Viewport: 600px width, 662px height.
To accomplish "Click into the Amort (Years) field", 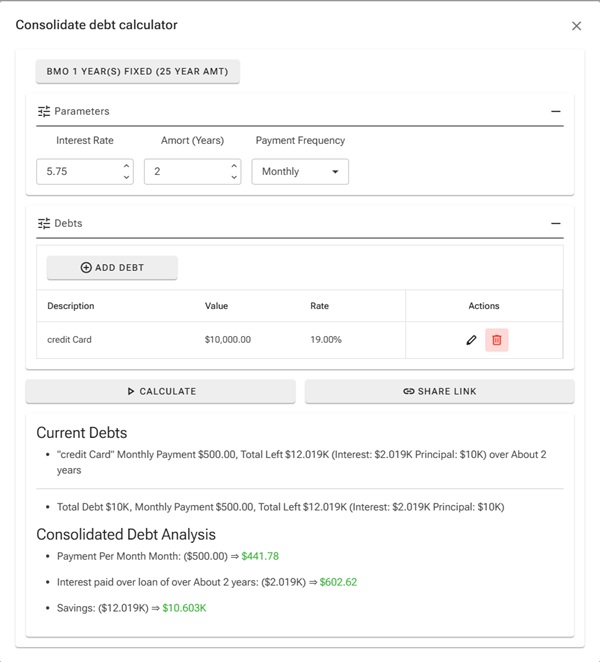I will click(184, 172).
